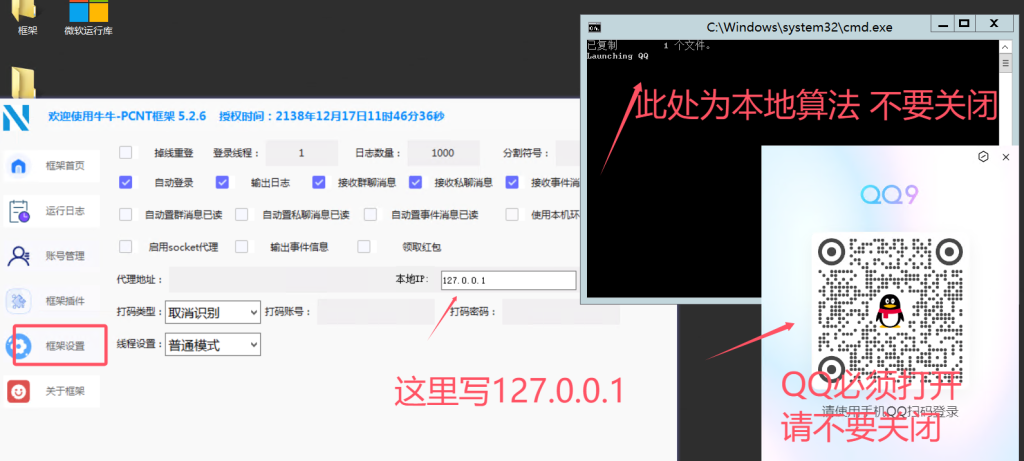
Task: Click the QQ login shield icon
Action: click(984, 157)
